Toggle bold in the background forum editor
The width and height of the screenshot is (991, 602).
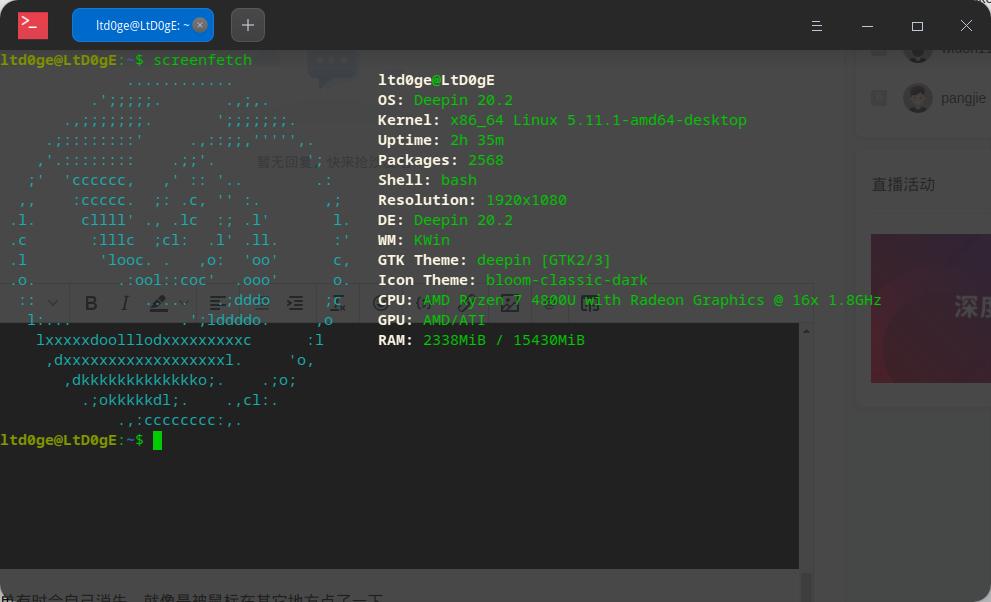pos(91,303)
